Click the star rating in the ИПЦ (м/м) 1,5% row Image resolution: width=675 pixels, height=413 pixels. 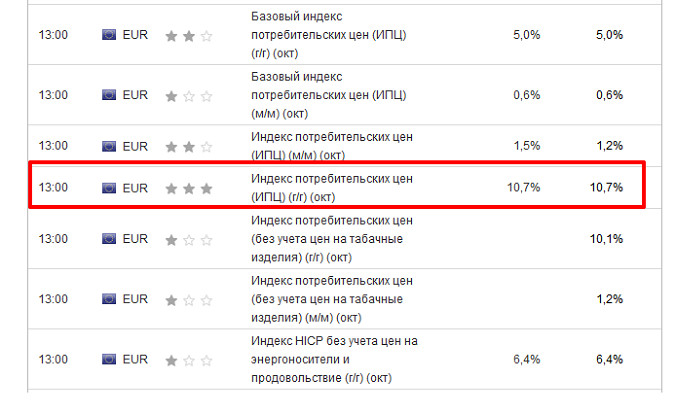pos(189,146)
